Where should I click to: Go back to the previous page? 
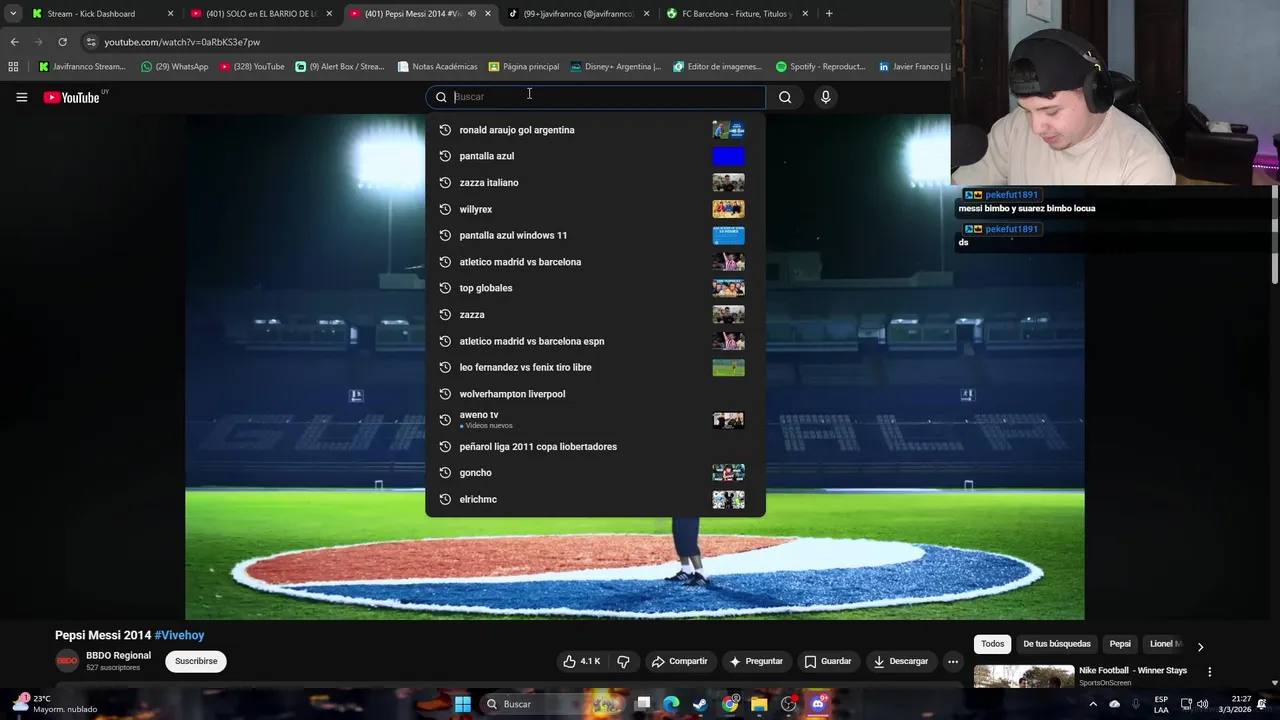coord(14,42)
